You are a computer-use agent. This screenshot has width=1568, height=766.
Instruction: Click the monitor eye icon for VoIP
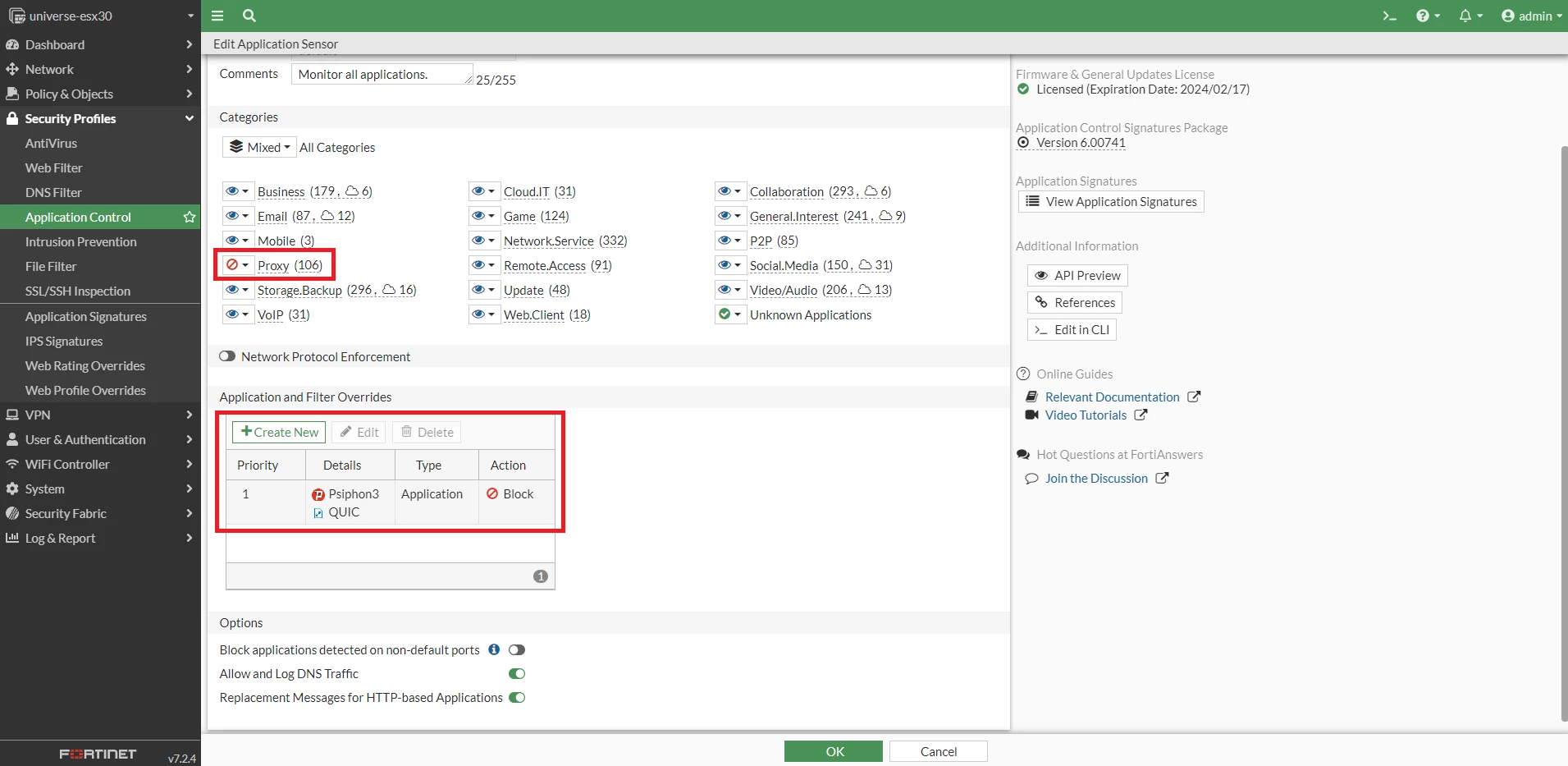(x=232, y=314)
